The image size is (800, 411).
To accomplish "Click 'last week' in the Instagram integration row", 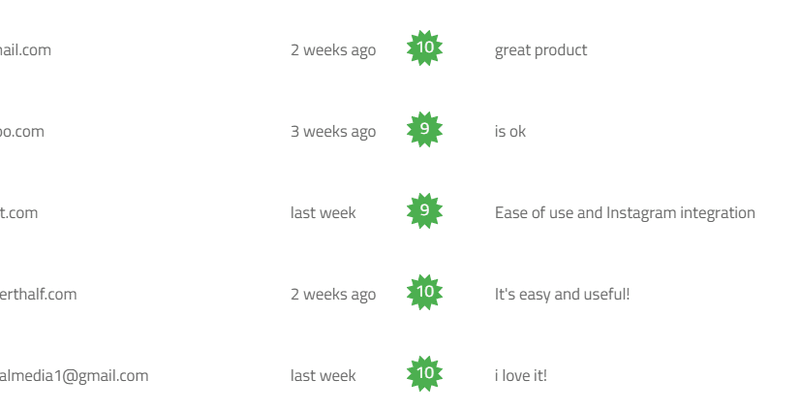I will [x=323, y=213].
